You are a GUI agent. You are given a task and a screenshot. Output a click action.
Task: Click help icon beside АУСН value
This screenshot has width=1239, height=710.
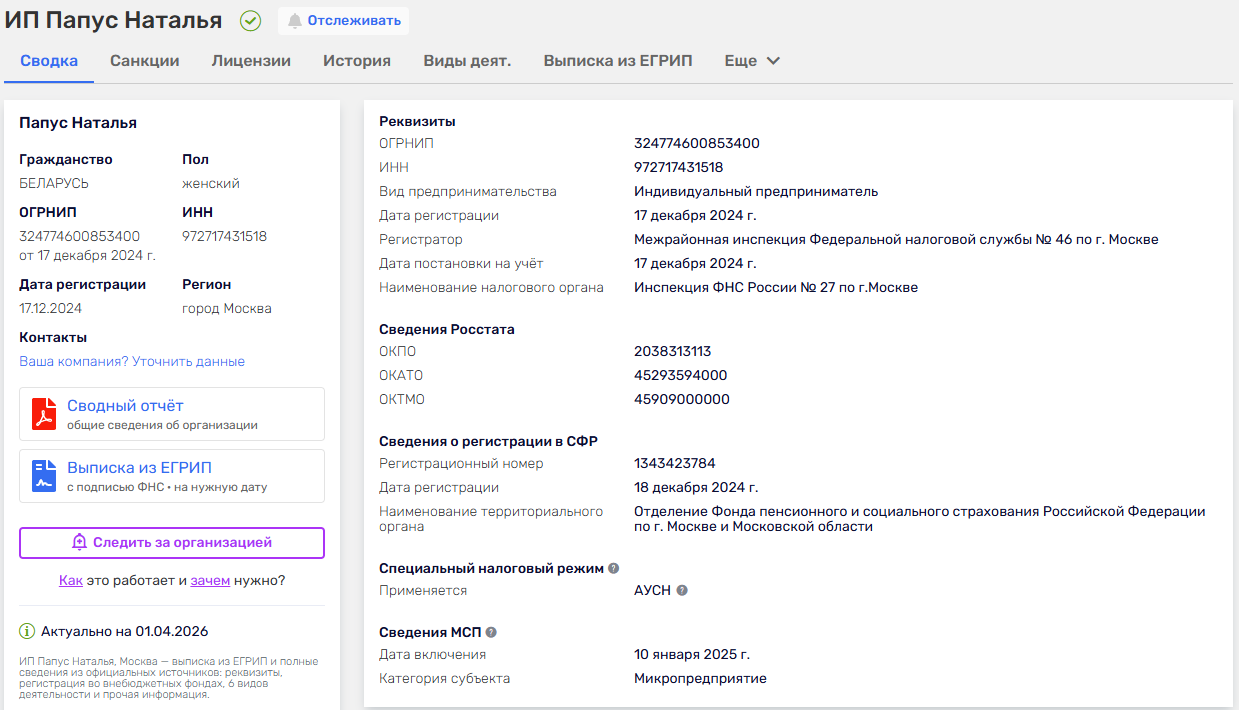coord(682,590)
